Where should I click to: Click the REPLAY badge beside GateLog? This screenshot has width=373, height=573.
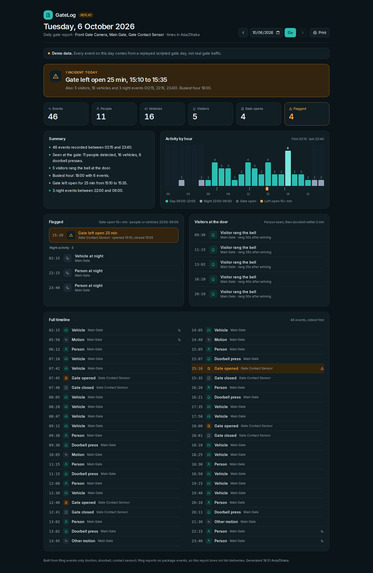pyautogui.click(x=86, y=15)
